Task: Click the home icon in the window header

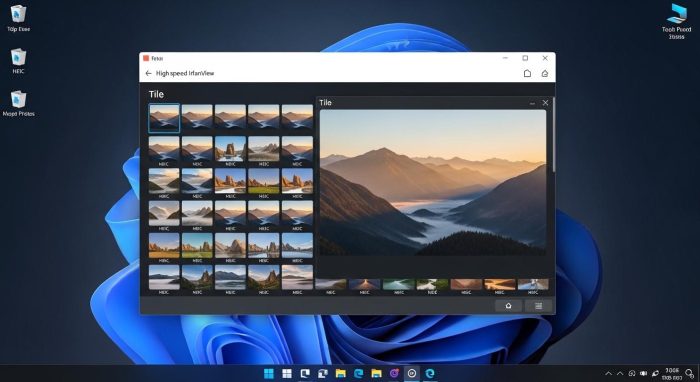Action: (x=545, y=73)
